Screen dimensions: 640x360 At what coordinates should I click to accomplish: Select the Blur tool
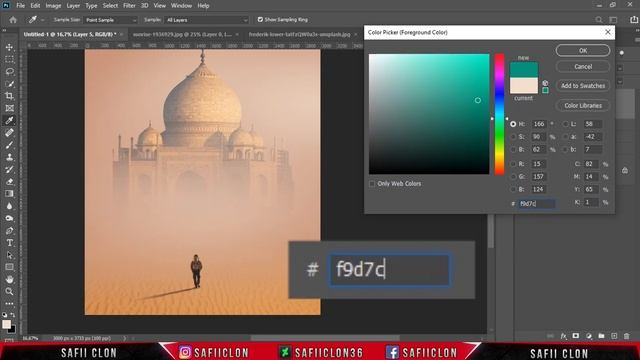(9, 206)
